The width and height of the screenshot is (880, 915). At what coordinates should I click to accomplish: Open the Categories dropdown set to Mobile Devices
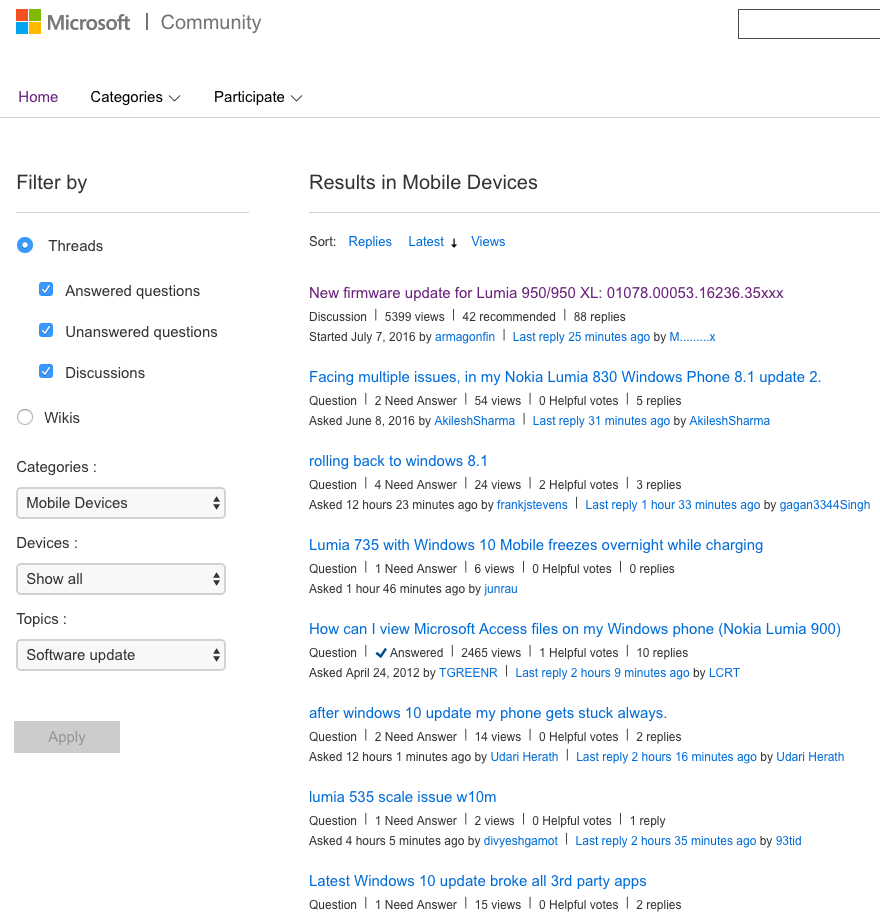click(121, 503)
